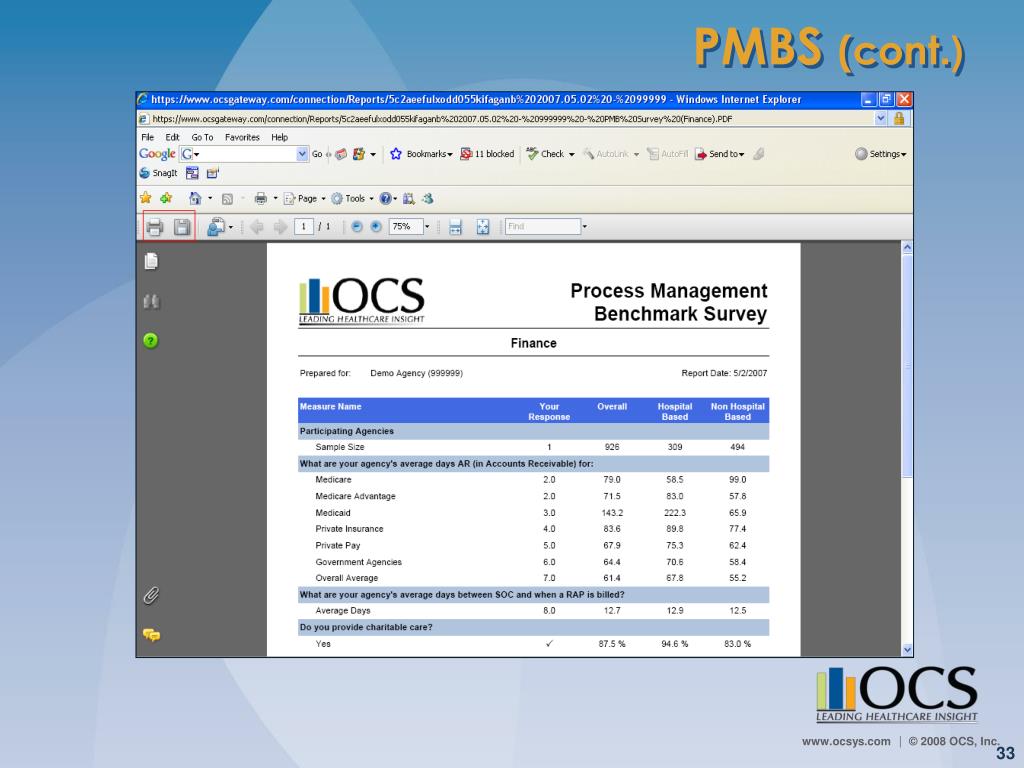Save a copy with the floppy disk icon
The height and width of the screenshot is (768, 1024).
(x=182, y=227)
